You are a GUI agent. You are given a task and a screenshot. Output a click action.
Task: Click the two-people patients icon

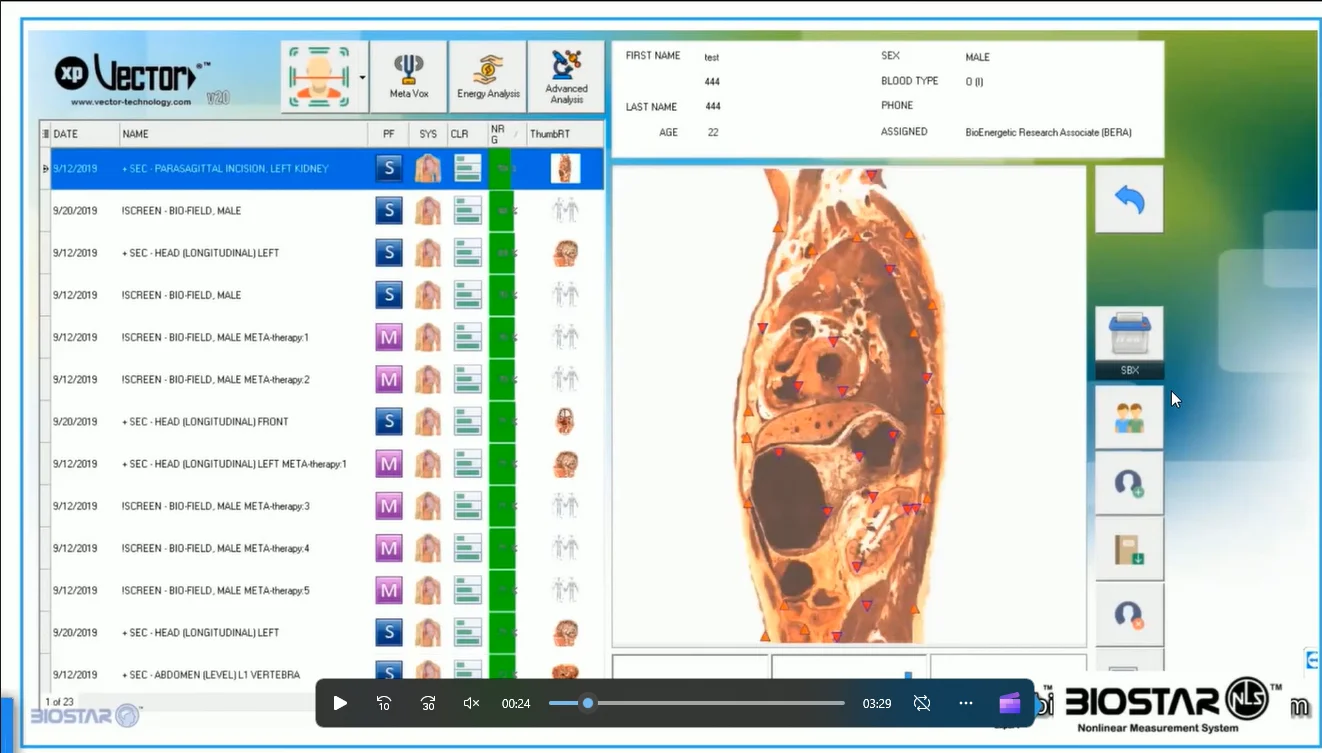[1129, 418]
